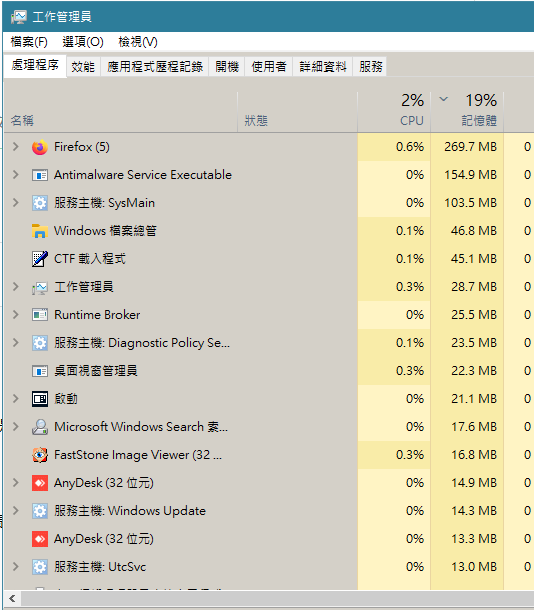Sort by the 狀態 column header
The image size is (534, 610).
(297, 112)
